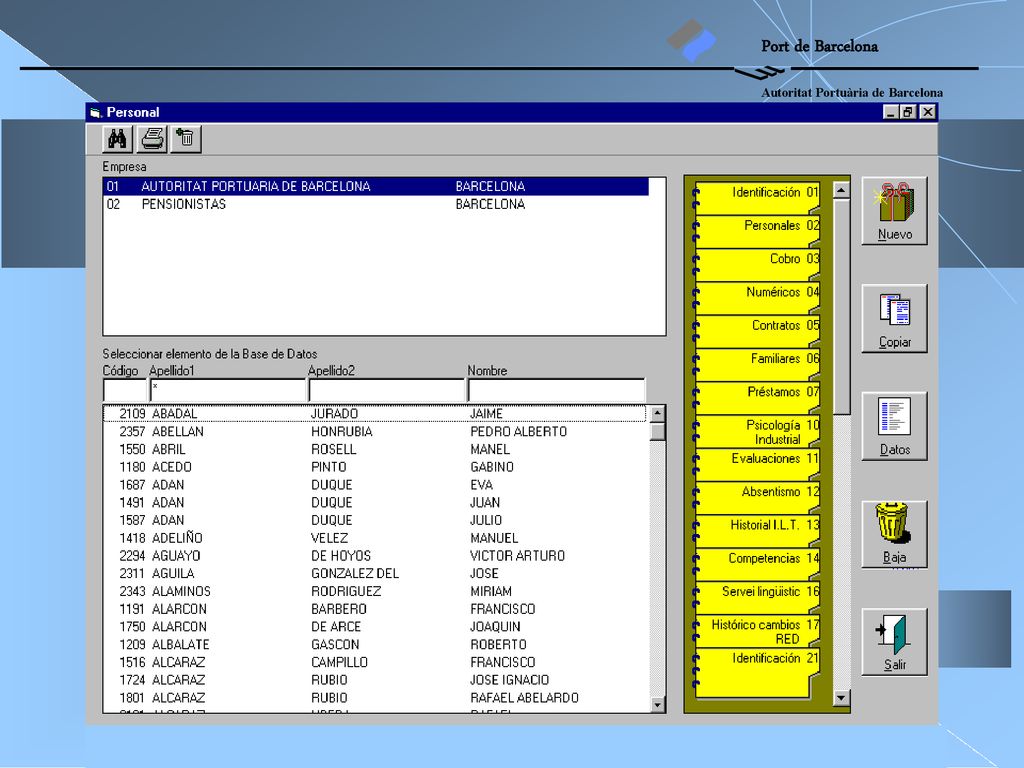Select employee 1180 ACEDO PINTO
The image size is (1024, 768).
click(375, 467)
